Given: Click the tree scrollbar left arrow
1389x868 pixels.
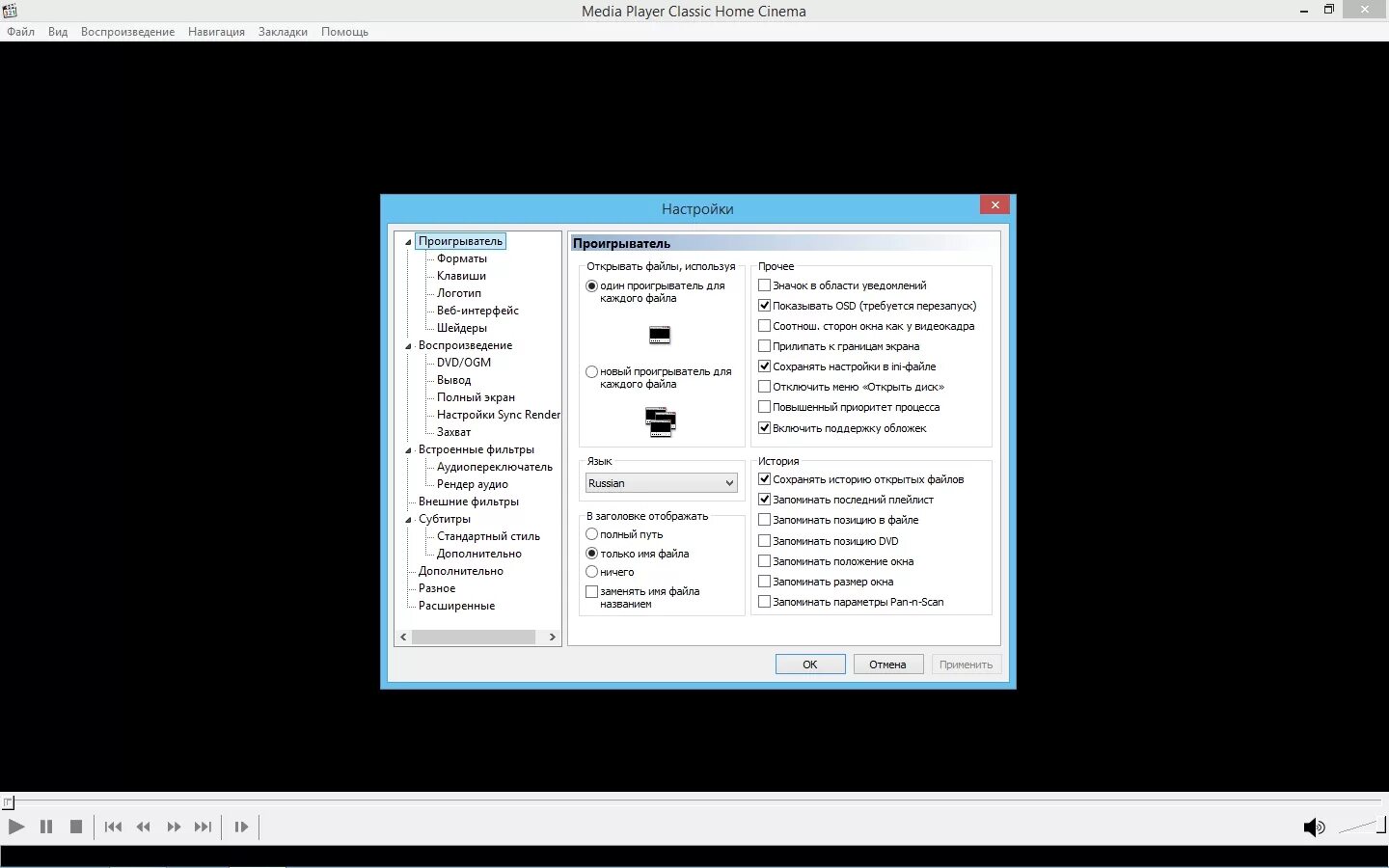Looking at the screenshot, I should coord(403,637).
